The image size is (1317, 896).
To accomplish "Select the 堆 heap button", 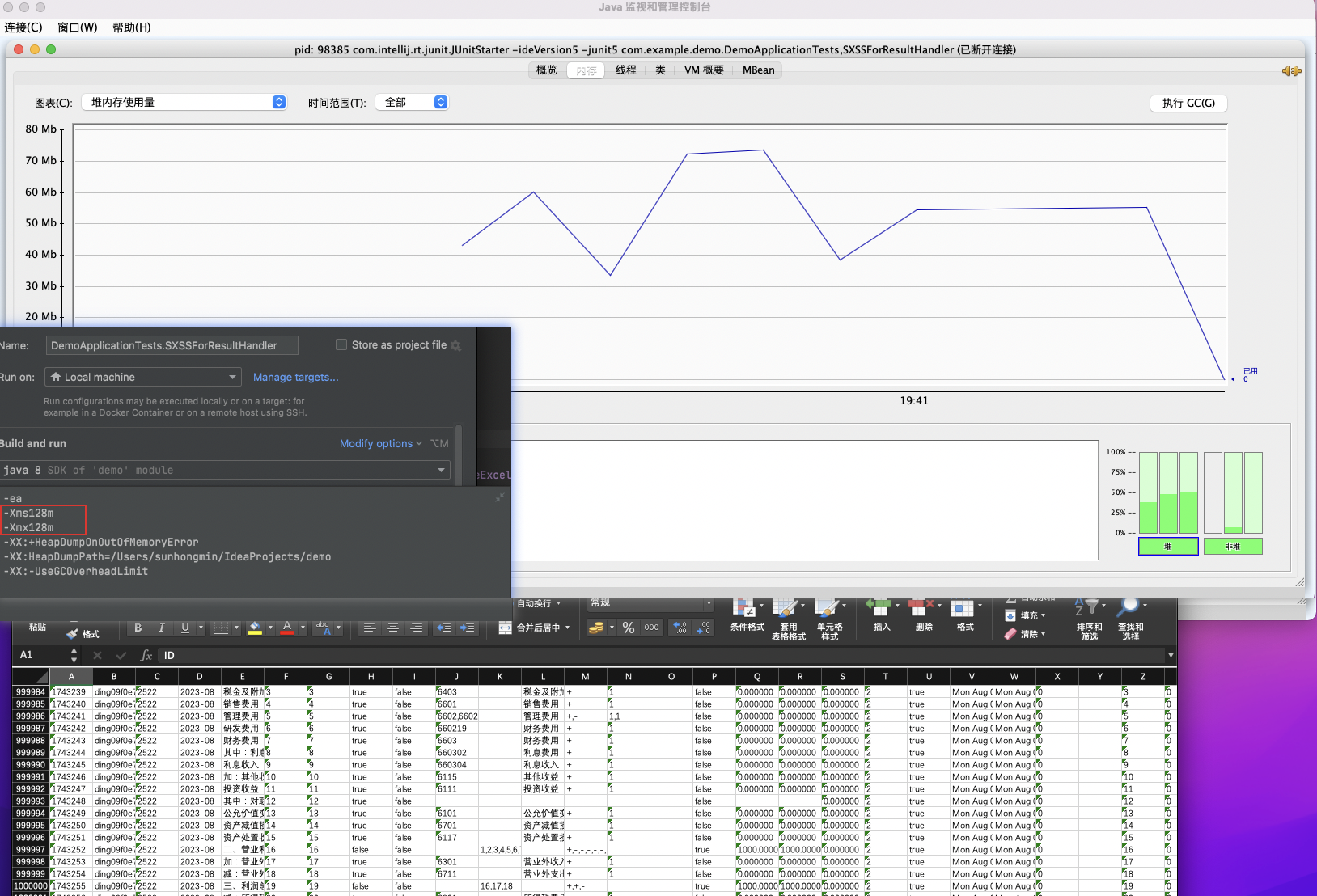I will coord(1168,547).
